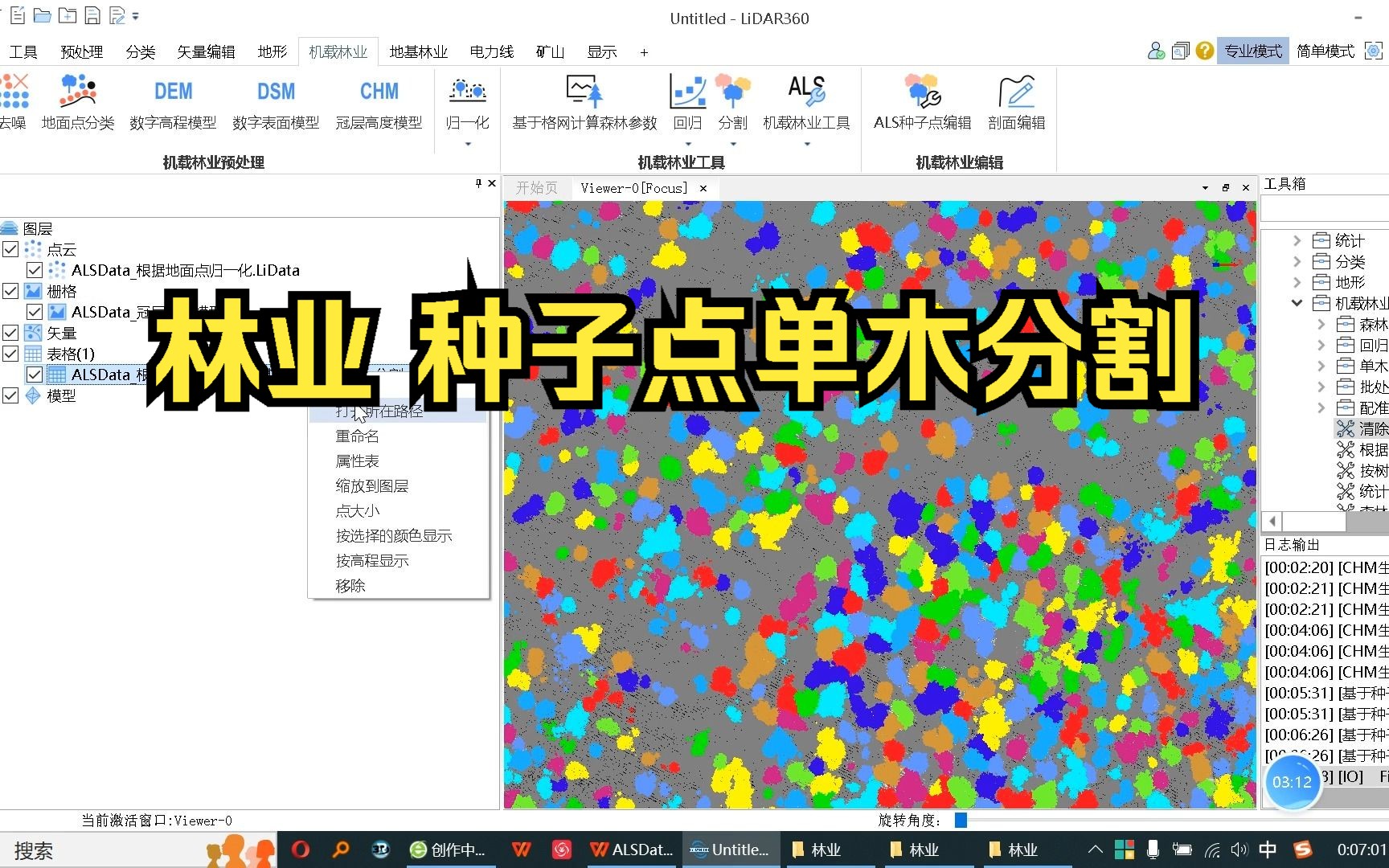
Task: Open the 剖面编辑 tool
Action: tap(1015, 104)
